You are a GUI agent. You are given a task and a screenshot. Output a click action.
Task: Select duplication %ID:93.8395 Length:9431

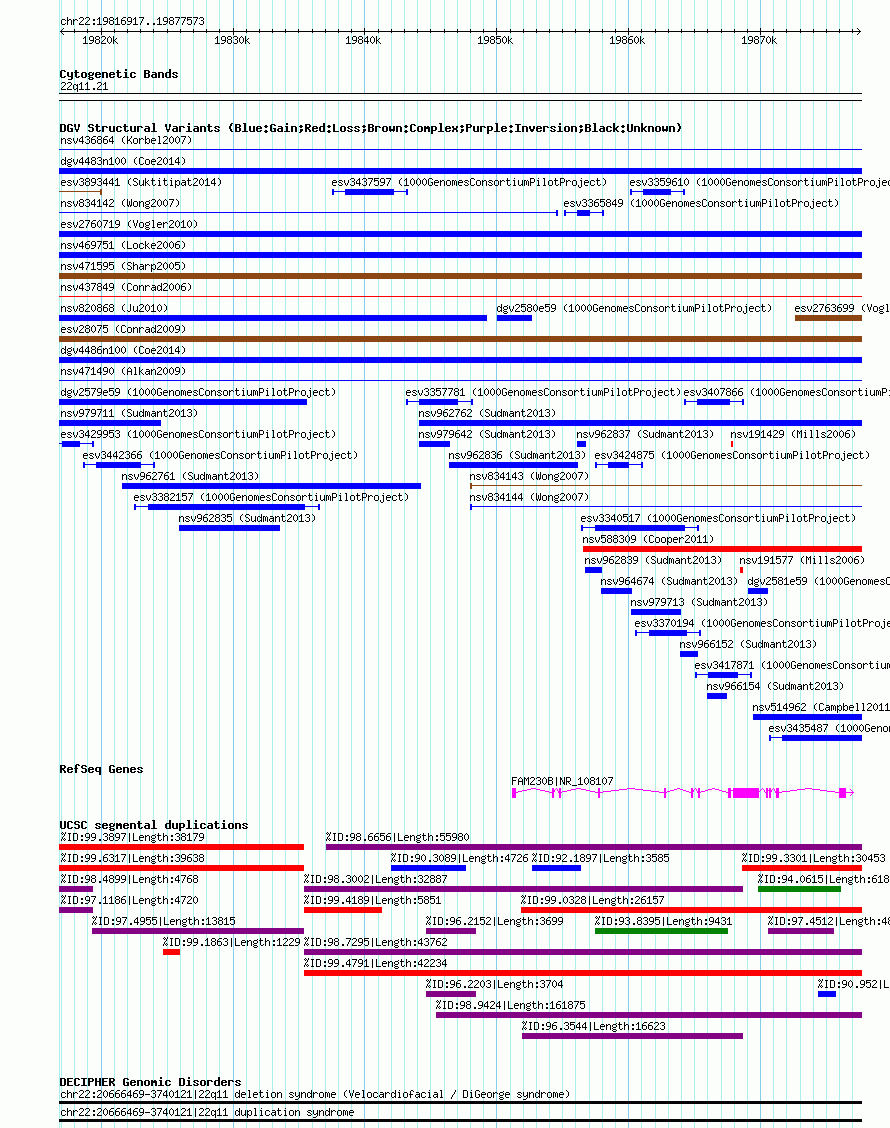(661, 931)
